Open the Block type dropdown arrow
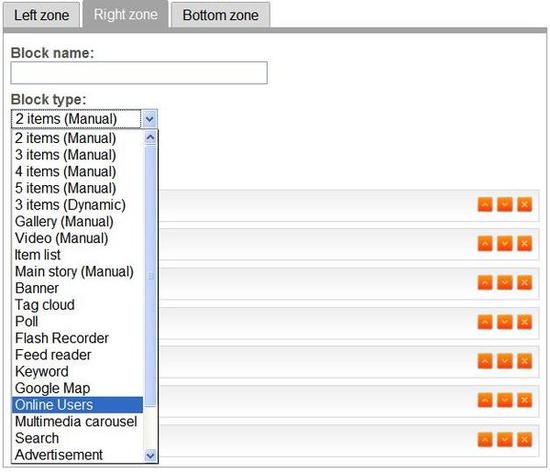 click(x=150, y=119)
